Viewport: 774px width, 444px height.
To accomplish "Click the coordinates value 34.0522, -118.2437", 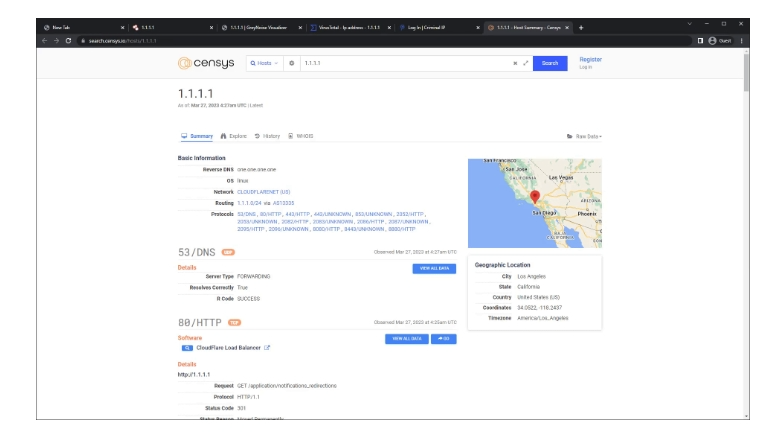I will pyautogui.click(x=540, y=308).
